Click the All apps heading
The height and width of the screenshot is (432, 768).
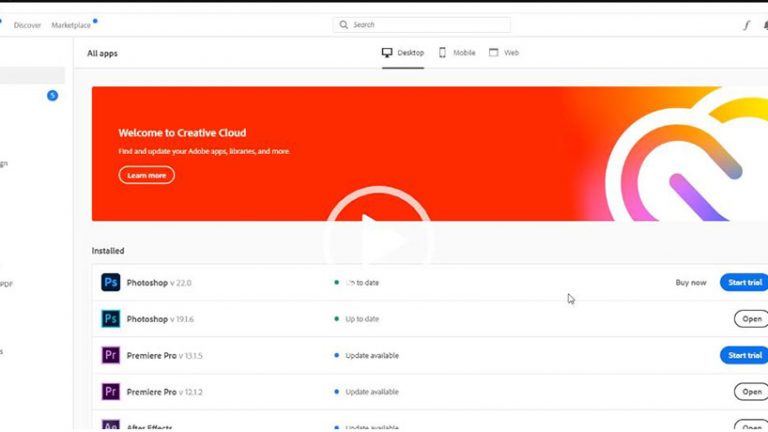point(102,53)
